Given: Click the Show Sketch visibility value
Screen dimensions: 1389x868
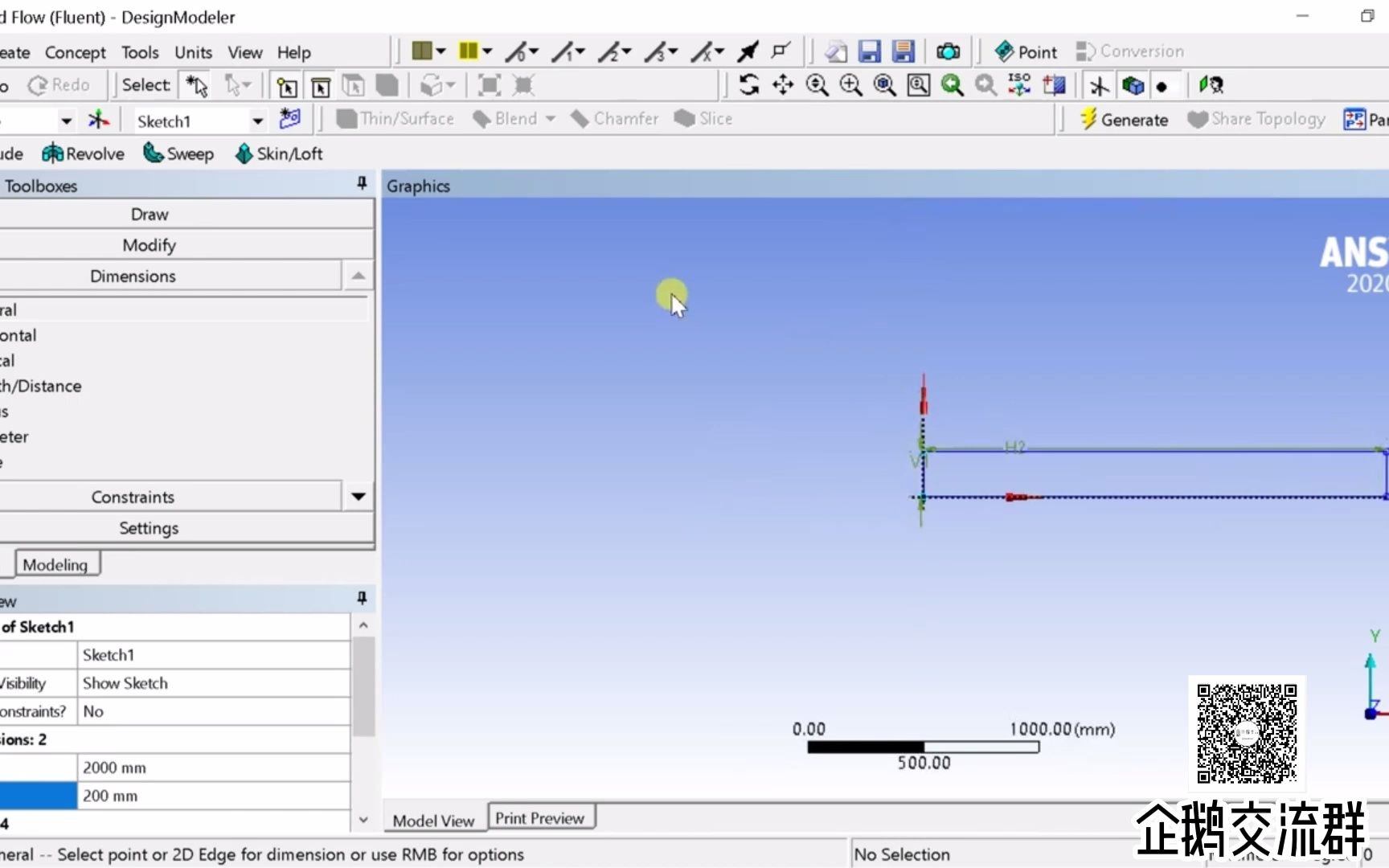Looking at the screenshot, I should point(214,683).
